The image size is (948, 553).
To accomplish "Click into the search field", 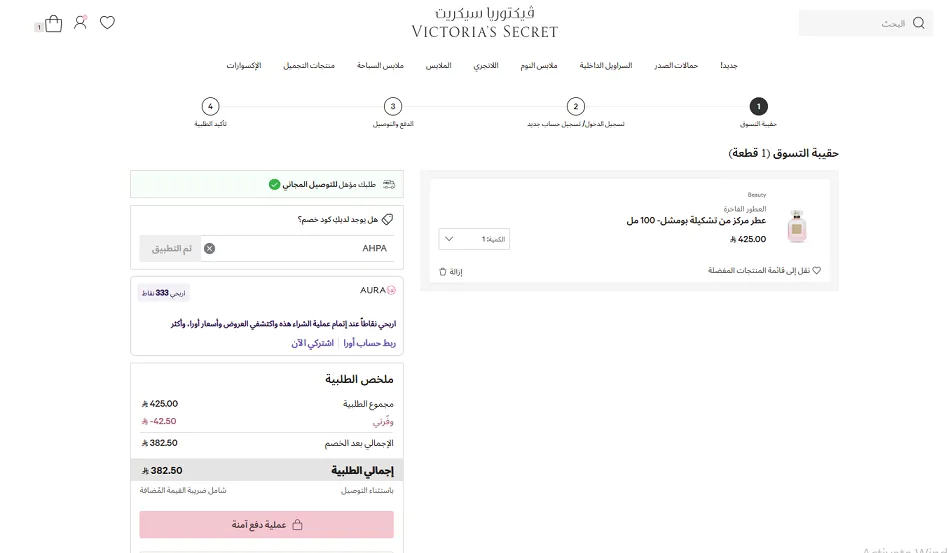I will click(866, 23).
